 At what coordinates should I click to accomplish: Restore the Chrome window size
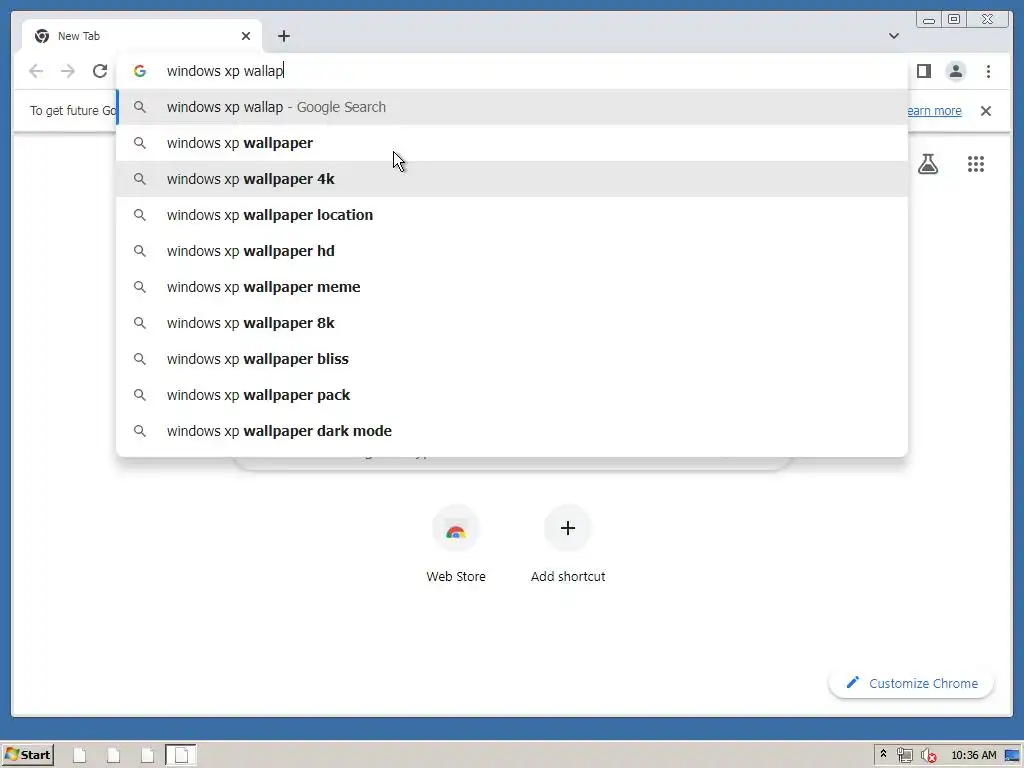coord(953,20)
